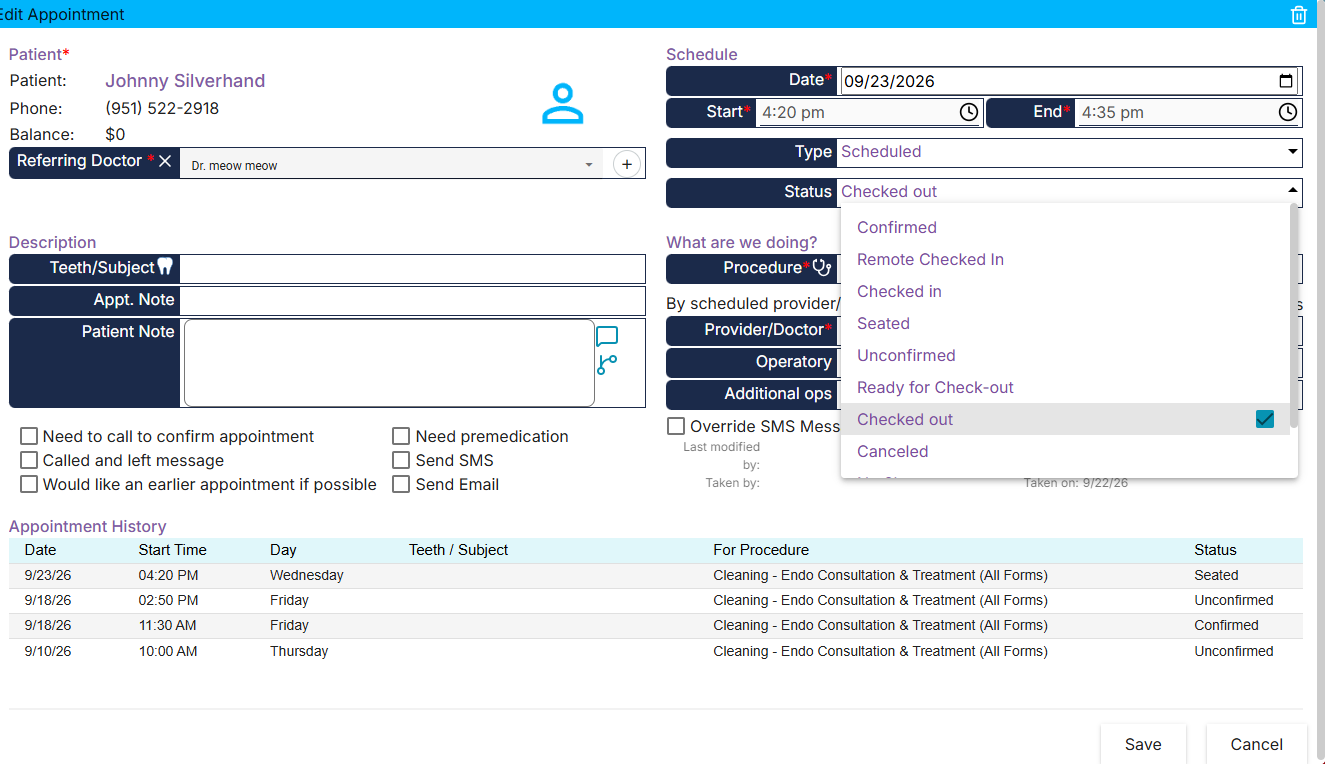Save the appointment changes
The width and height of the screenshot is (1325, 764).
(x=1143, y=744)
